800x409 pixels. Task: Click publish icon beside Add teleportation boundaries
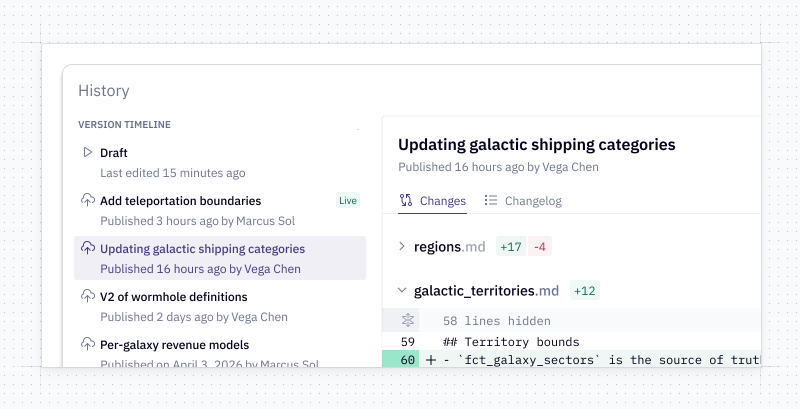[x=88, y=201]
